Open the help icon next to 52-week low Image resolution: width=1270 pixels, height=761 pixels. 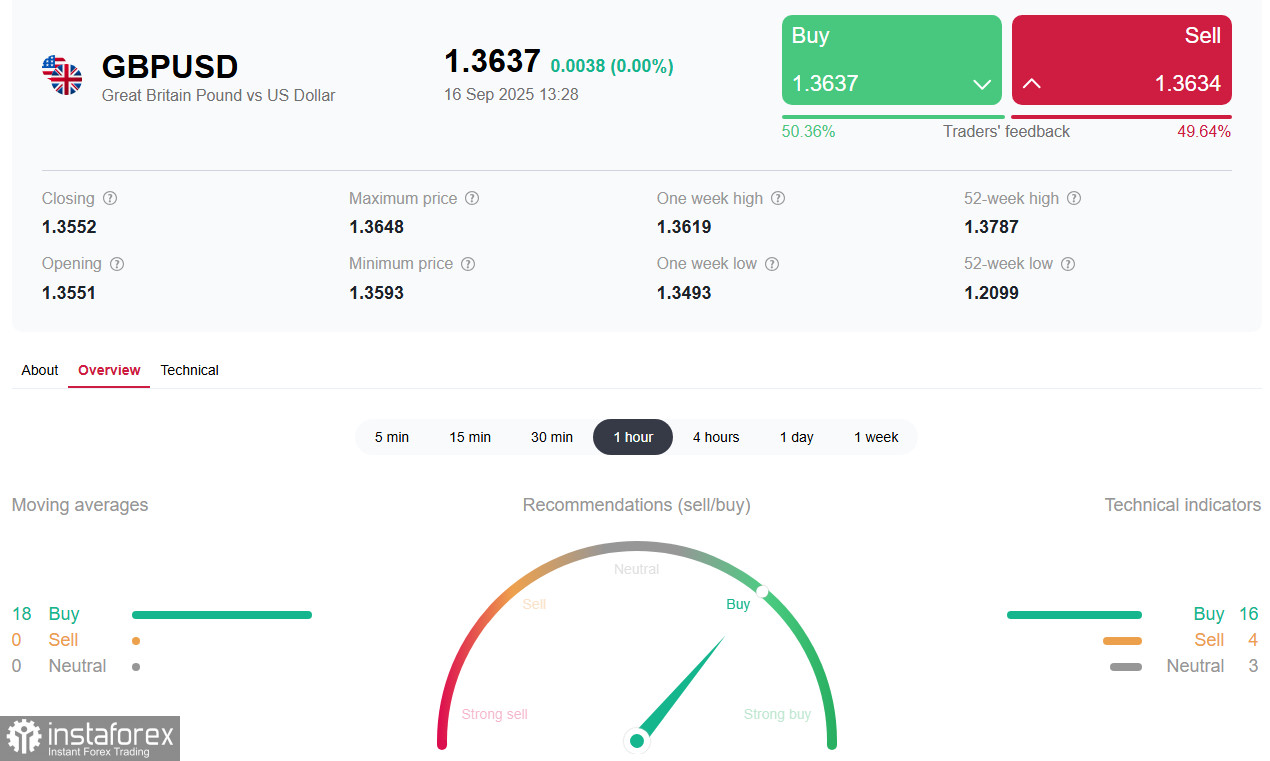1068,264
